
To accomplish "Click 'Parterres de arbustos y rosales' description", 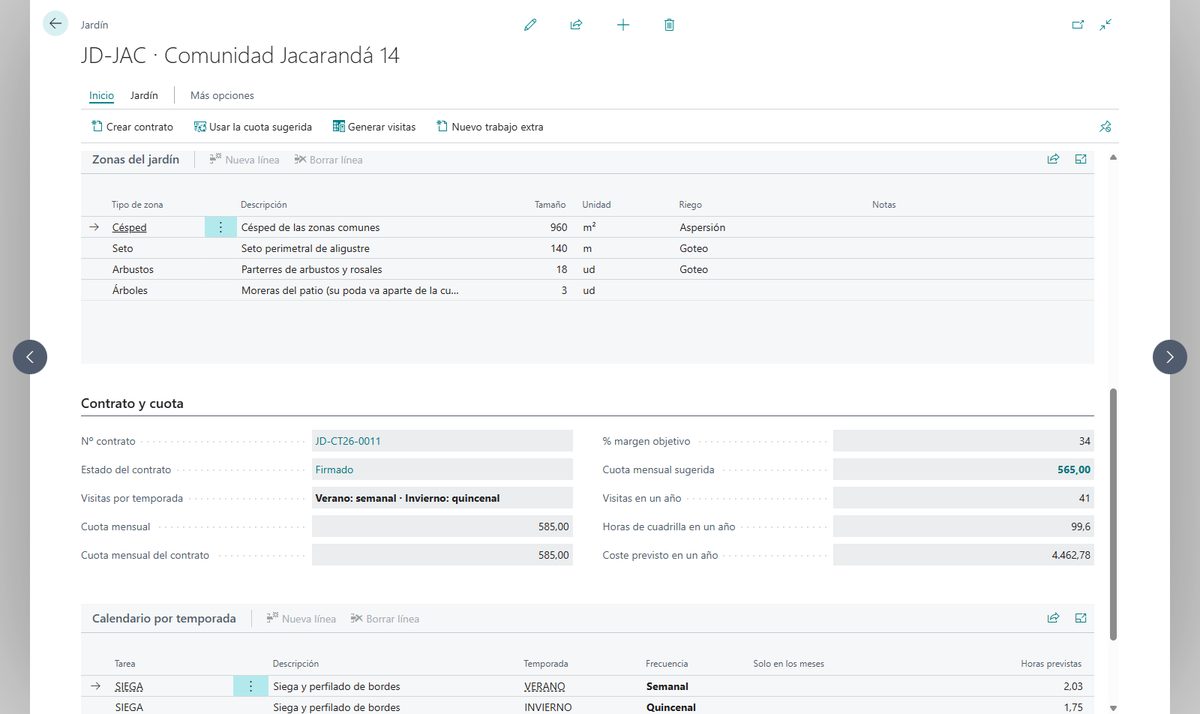I will coord(311,269).
